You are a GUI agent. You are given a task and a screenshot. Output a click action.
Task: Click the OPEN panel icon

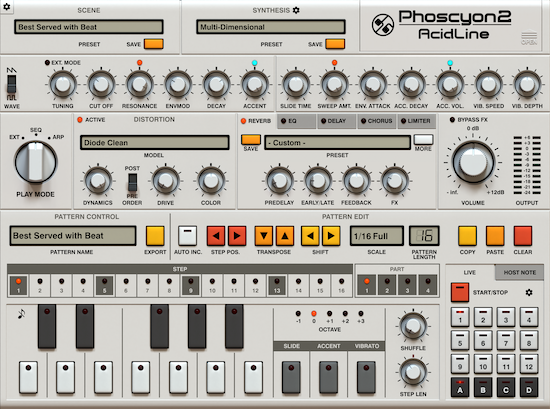click(529, 38)
